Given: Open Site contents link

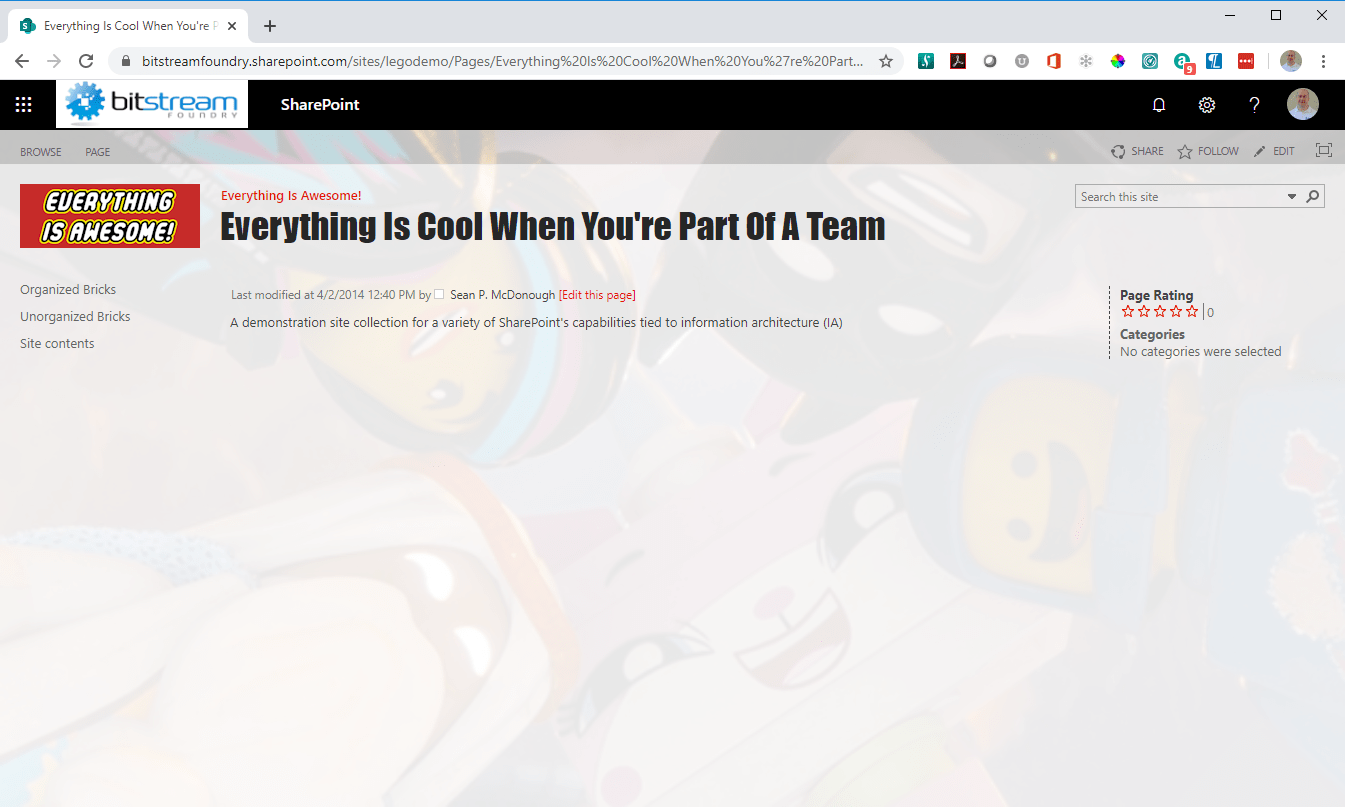Looking at the screenshot, I should 57,343.
